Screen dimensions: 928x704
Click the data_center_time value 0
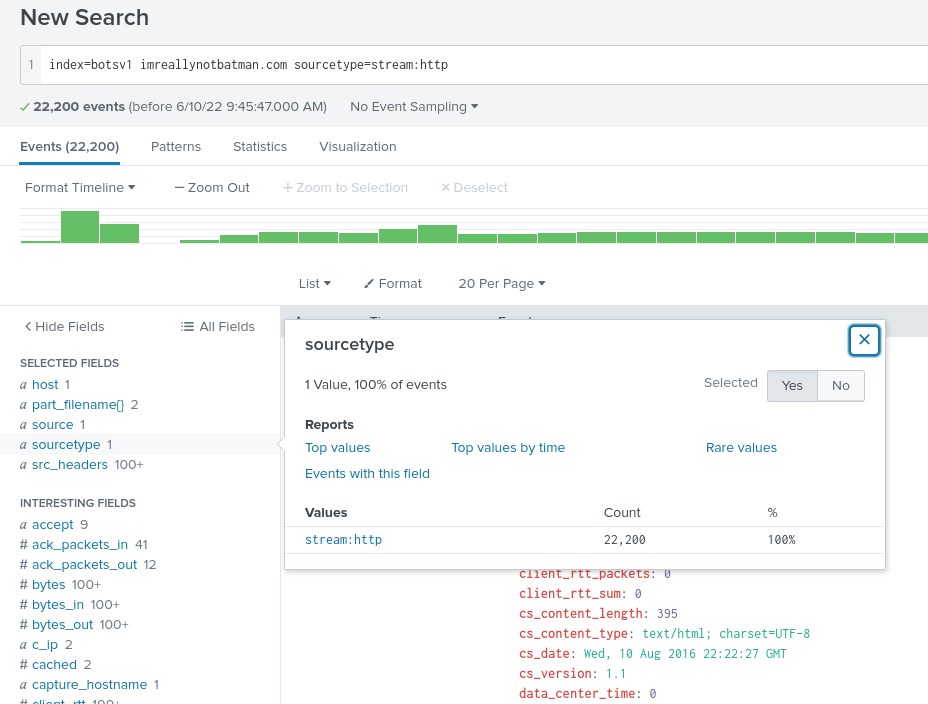652,693
